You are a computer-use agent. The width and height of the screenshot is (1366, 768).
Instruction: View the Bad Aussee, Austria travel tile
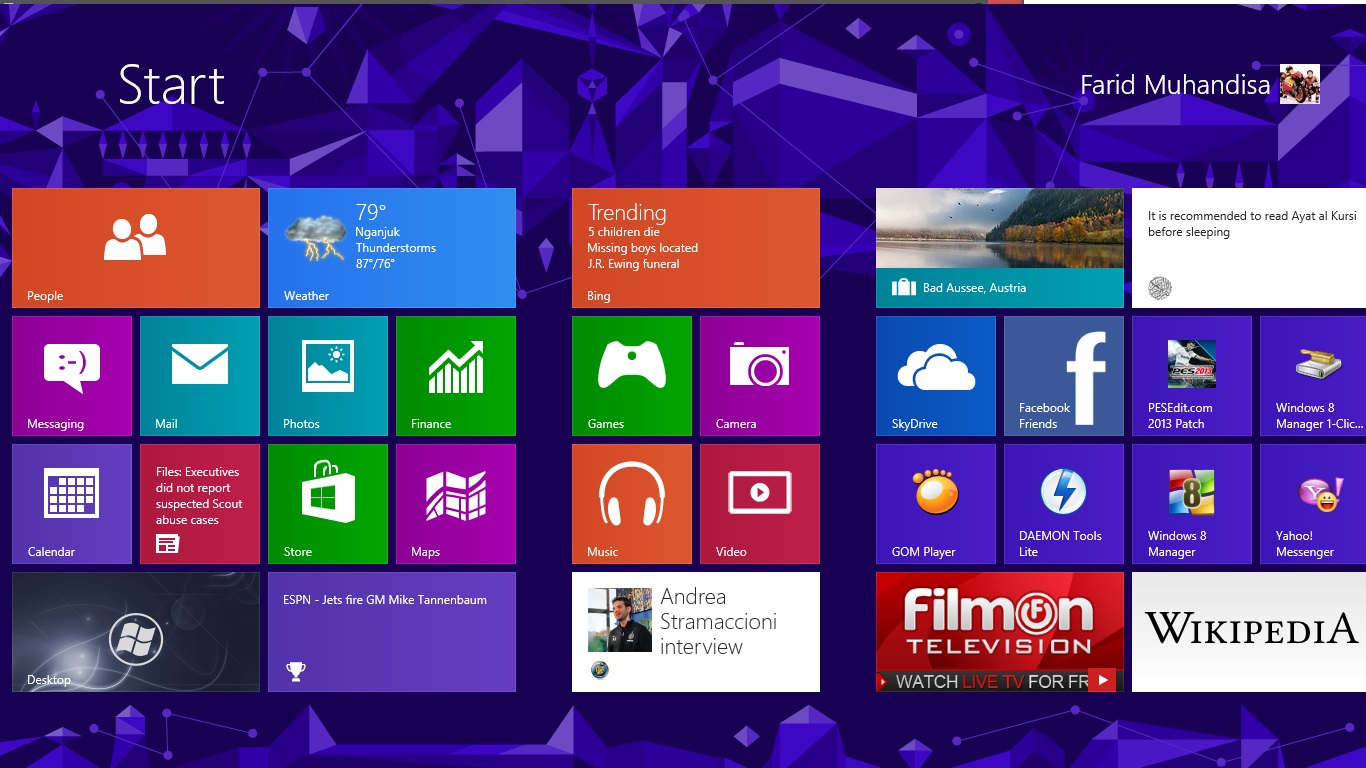point(999,247)
